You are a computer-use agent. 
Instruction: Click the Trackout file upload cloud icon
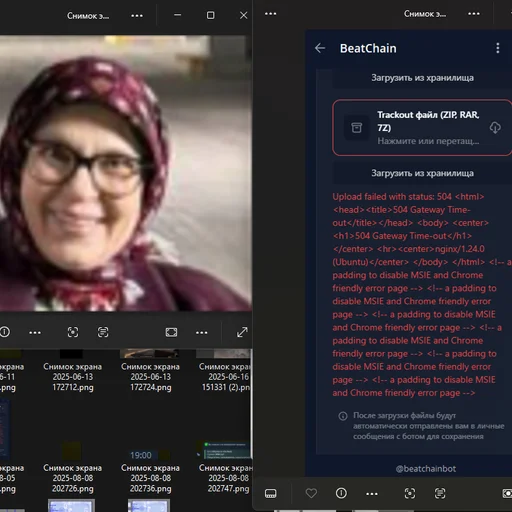[x=495, y=128]
